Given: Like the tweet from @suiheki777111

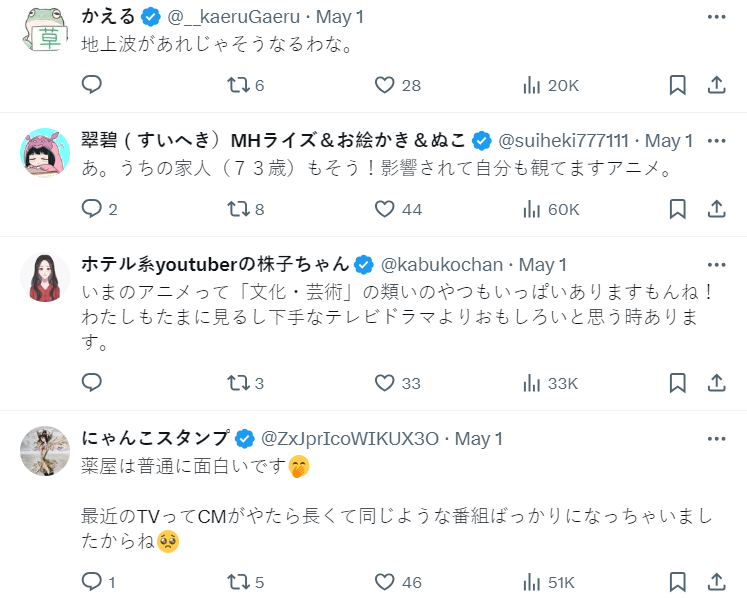Looking at the screenshot, I should [x=385, y=209].
